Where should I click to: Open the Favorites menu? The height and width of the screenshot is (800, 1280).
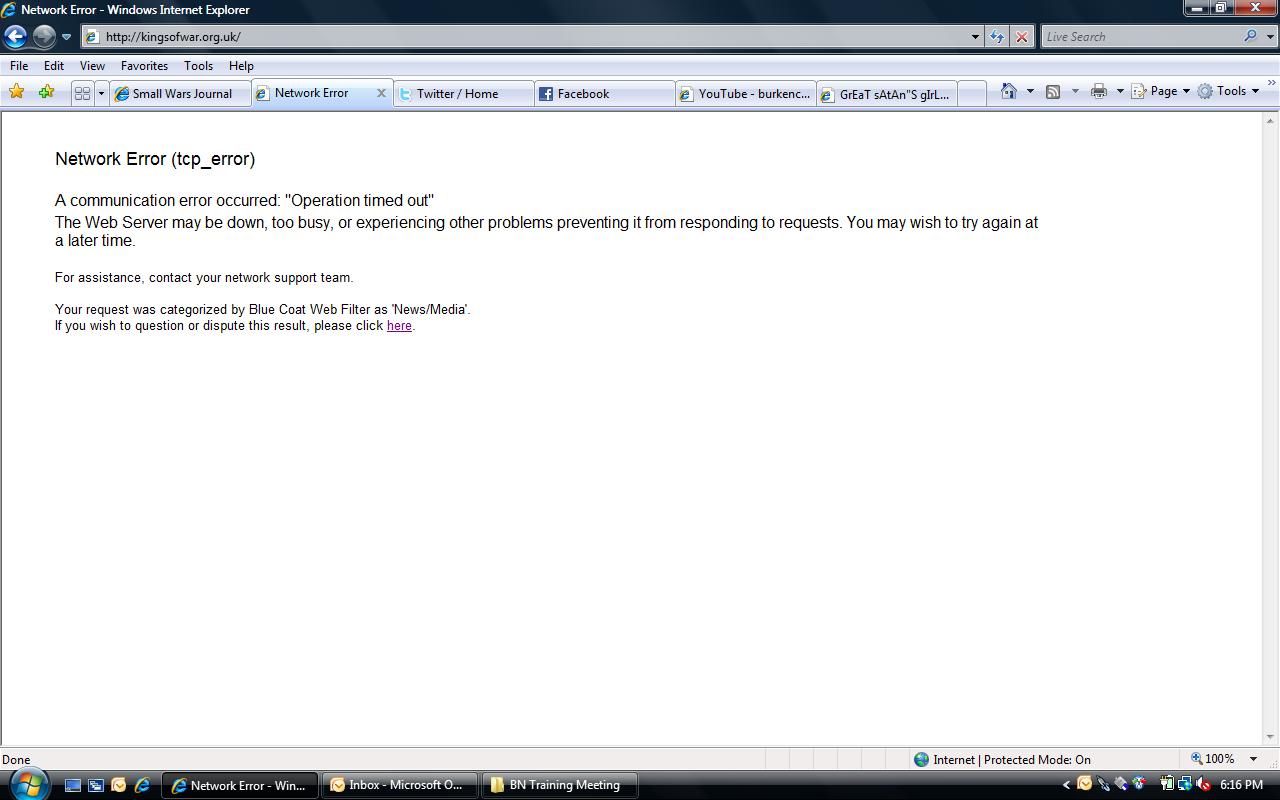click(x=144, y=66)
